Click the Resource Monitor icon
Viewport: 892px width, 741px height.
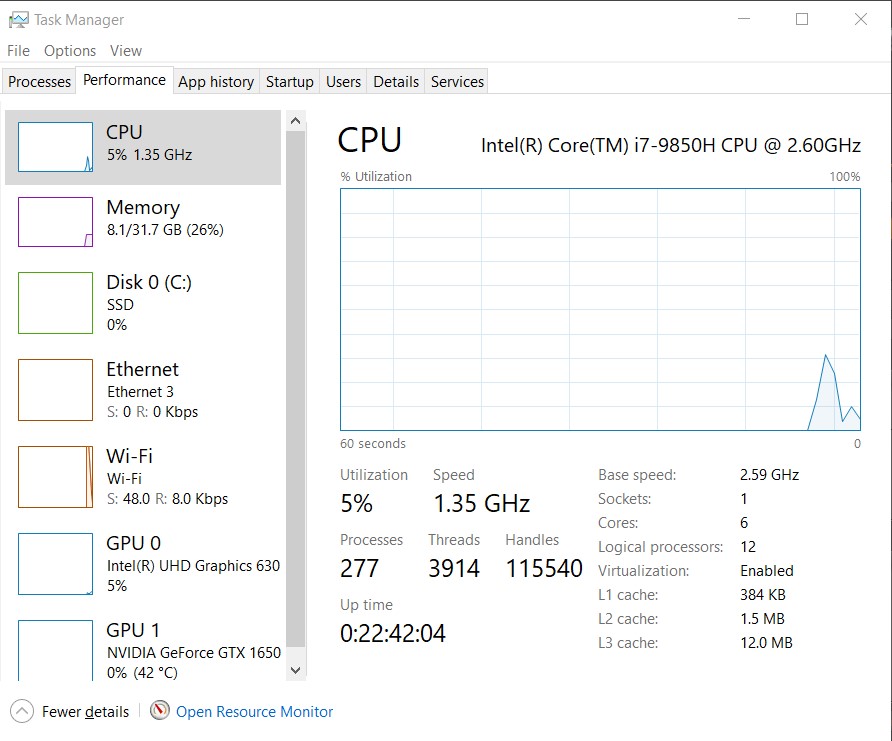(160, 711)
